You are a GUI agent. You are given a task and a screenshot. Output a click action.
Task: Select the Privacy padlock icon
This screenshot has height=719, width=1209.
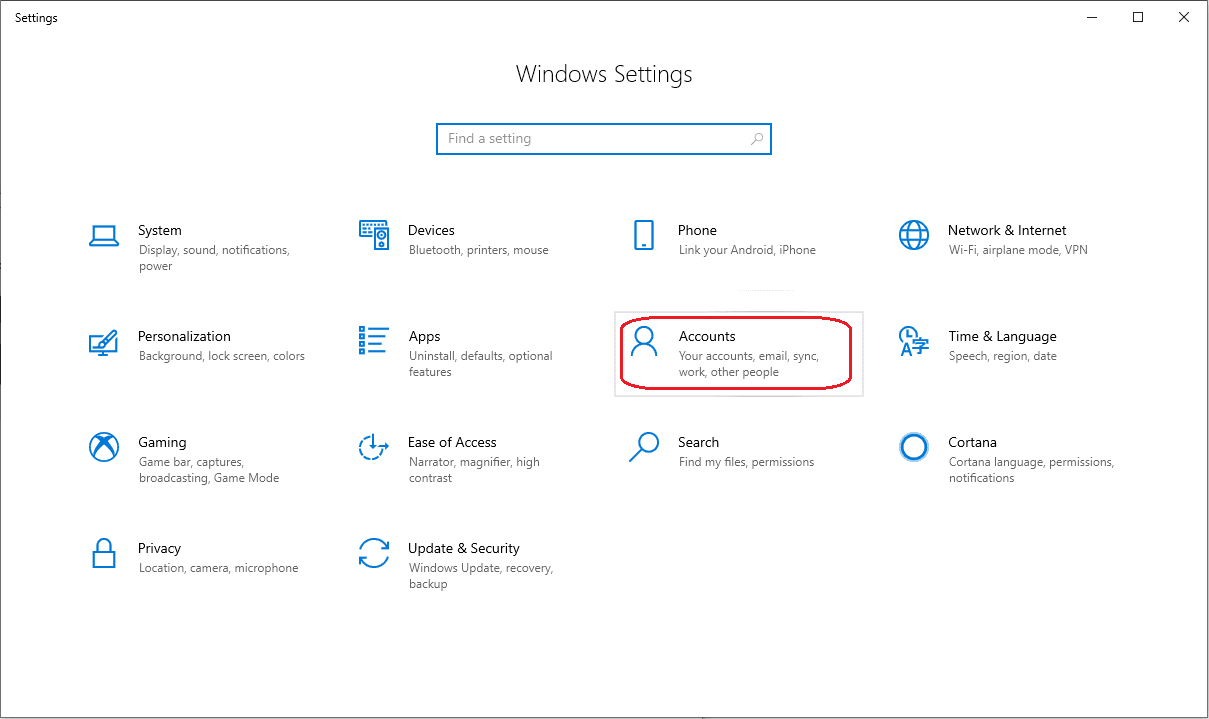104,553
